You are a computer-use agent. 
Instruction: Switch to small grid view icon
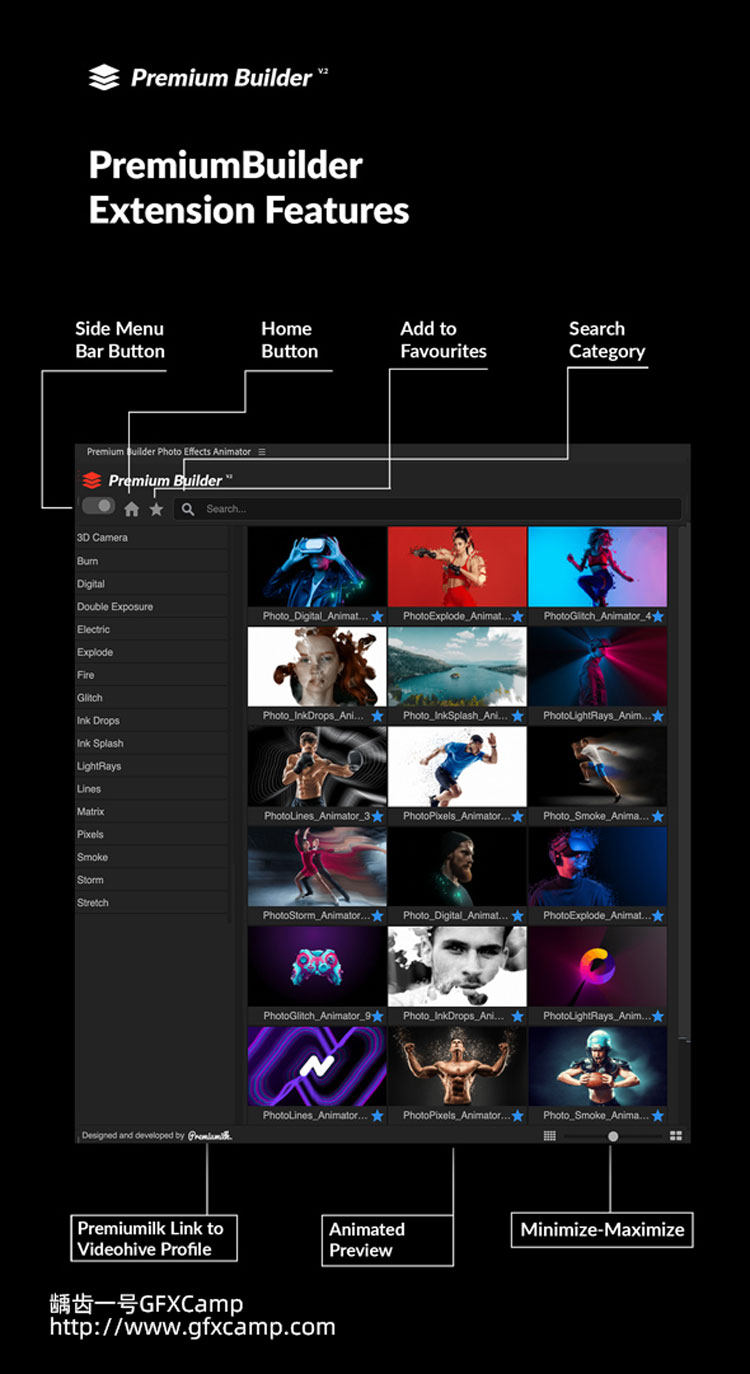549,1136
